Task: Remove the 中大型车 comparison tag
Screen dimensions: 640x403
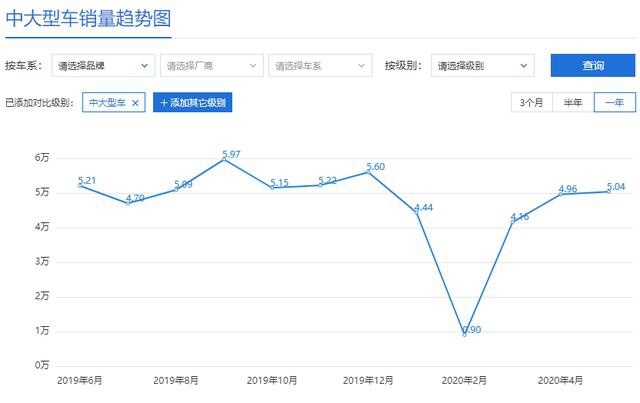Action: coord(136,103)
